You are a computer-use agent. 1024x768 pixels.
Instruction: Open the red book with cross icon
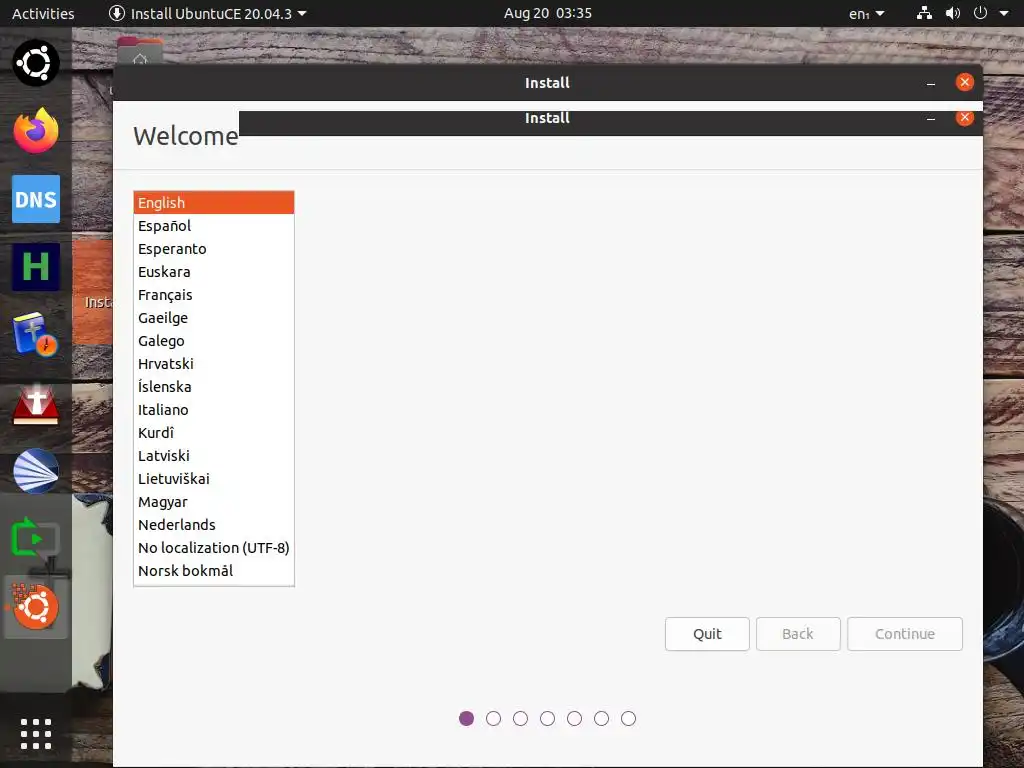click(36, 404)
